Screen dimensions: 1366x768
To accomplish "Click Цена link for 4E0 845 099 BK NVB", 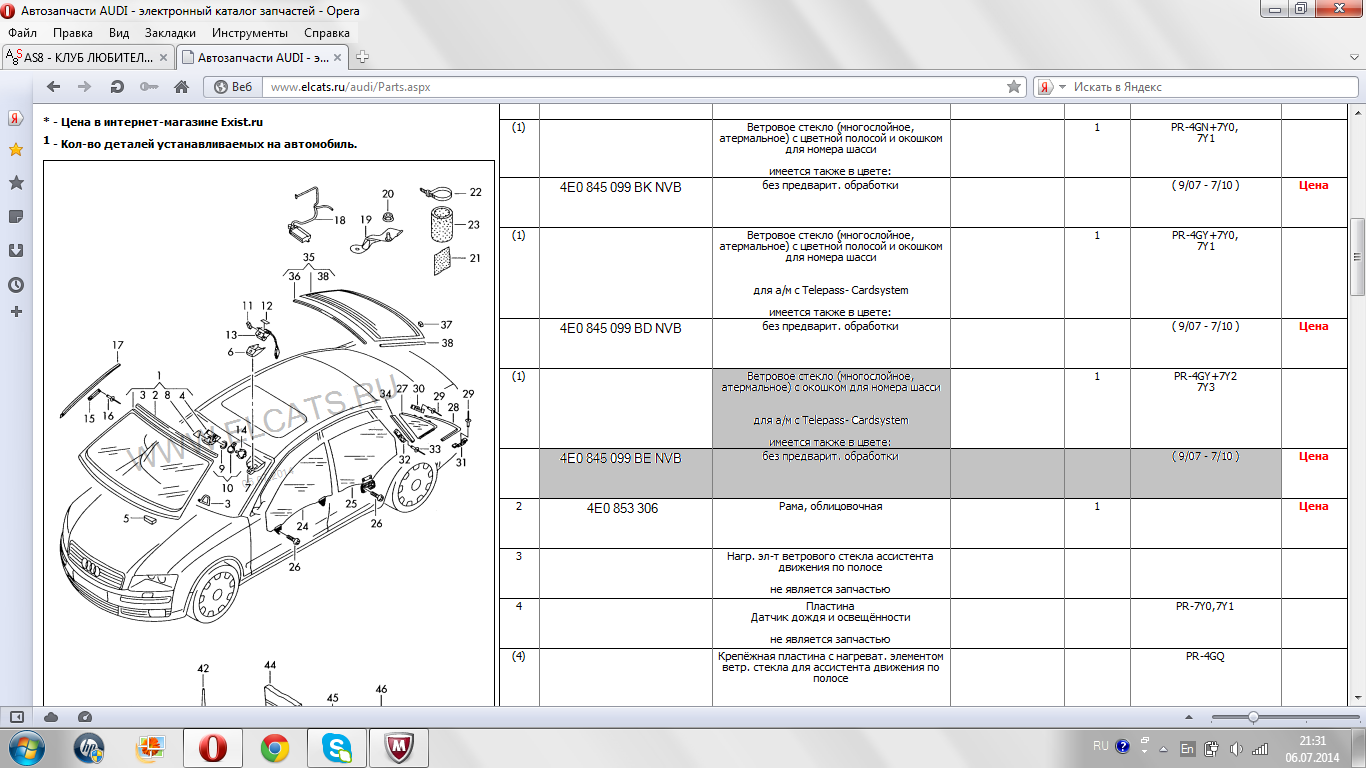I will (1313, 186).
